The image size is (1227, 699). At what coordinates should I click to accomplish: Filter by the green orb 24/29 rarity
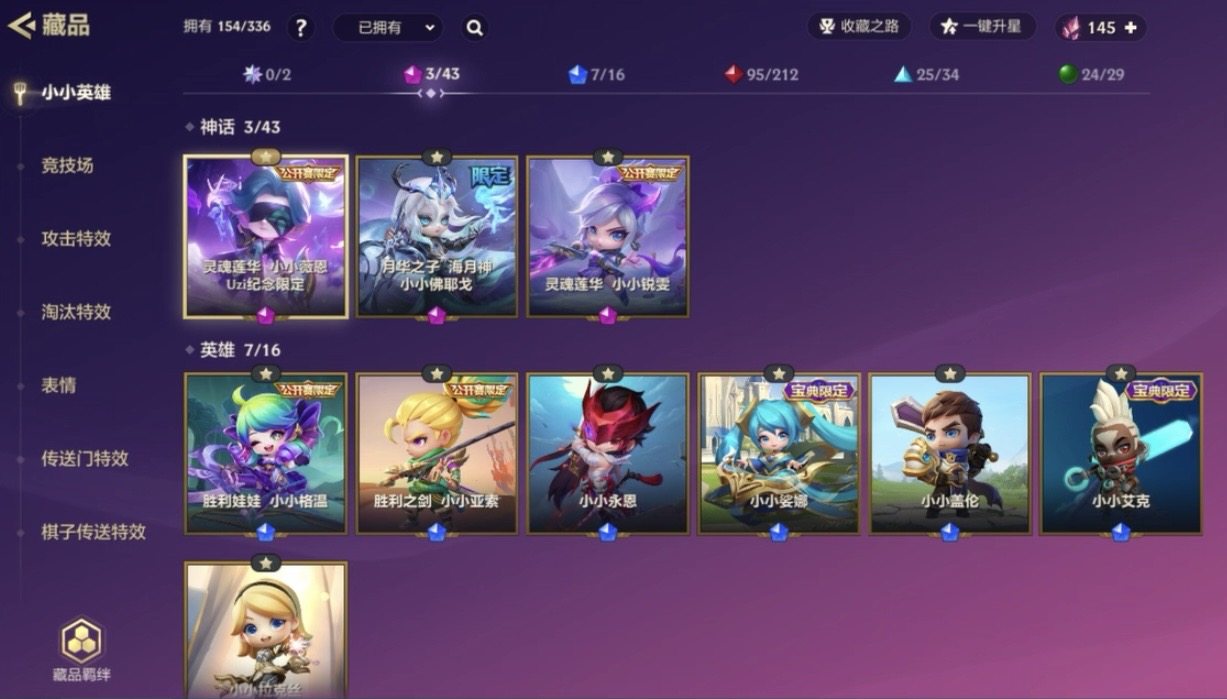[1091, 74]
